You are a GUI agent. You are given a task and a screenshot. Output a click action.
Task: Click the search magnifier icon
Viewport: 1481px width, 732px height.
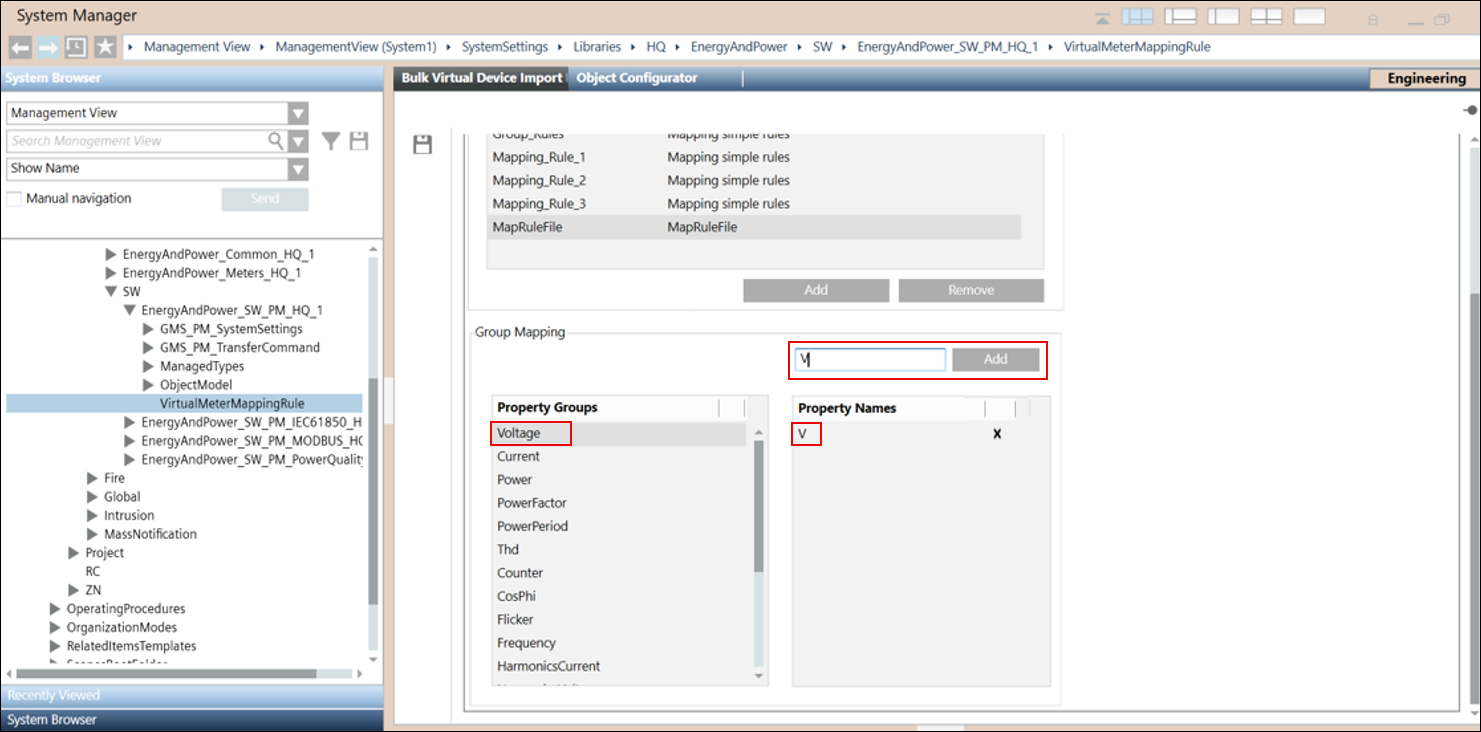[x=276, y=141]
